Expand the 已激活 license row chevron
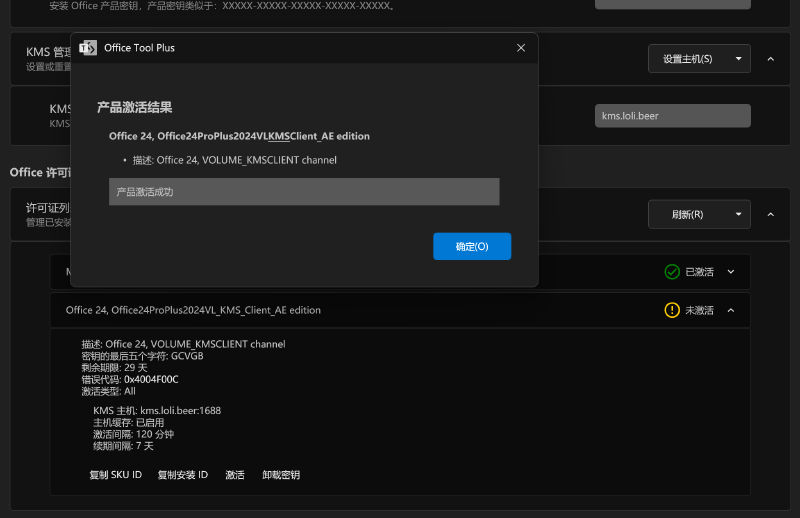The width and height of the screenshot is (800, 518). pyautogui.click(x=731, y=272)
